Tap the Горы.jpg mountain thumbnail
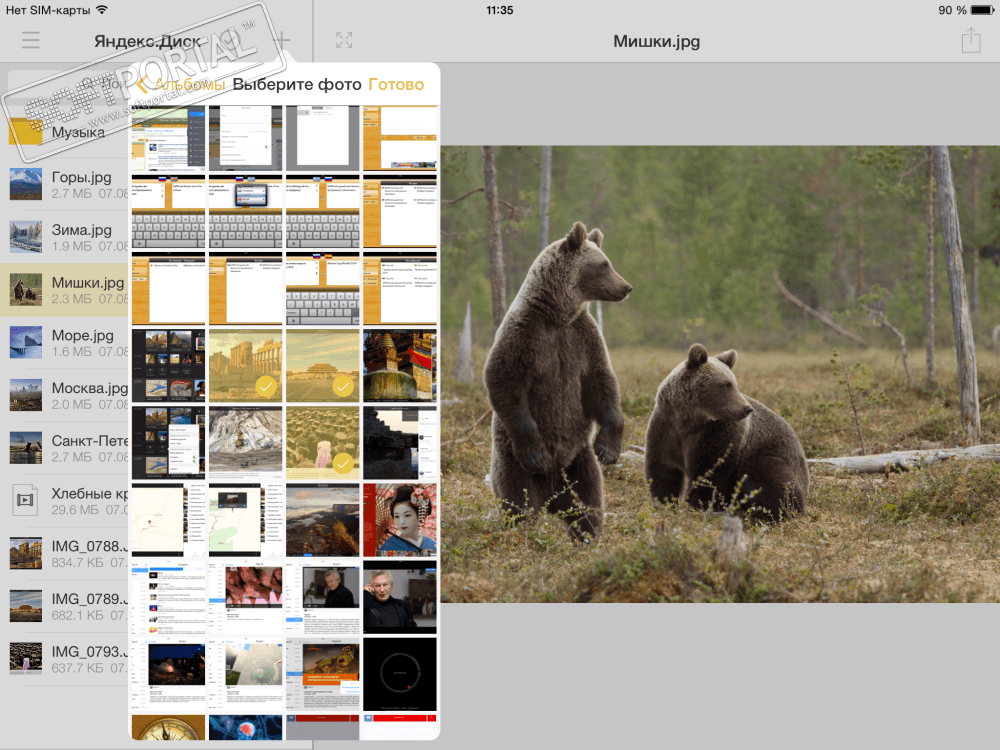 (x=26, y=184)
